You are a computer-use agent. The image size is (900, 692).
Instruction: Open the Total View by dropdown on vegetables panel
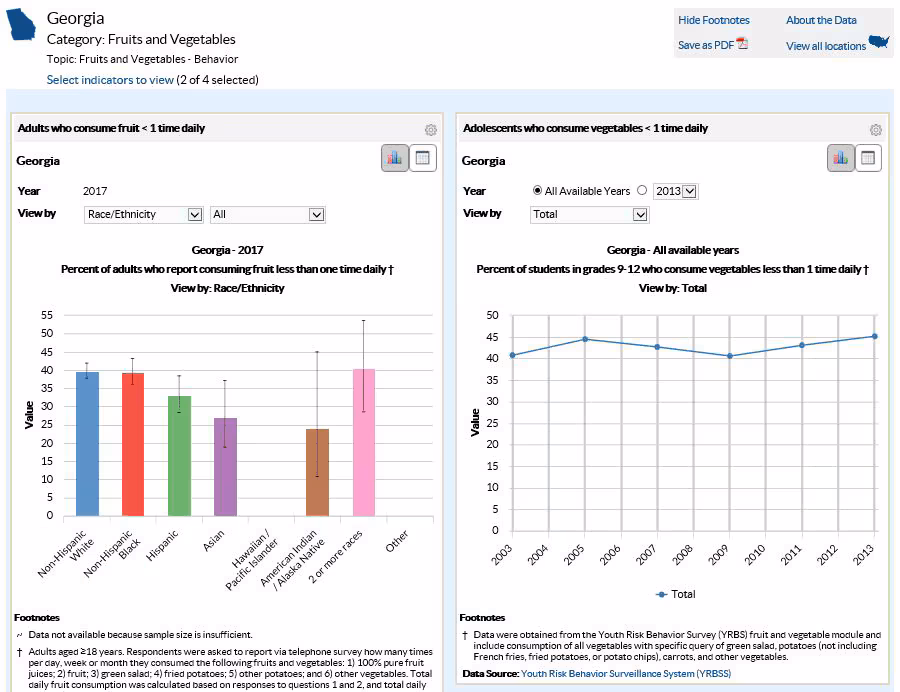pos(586,214)
